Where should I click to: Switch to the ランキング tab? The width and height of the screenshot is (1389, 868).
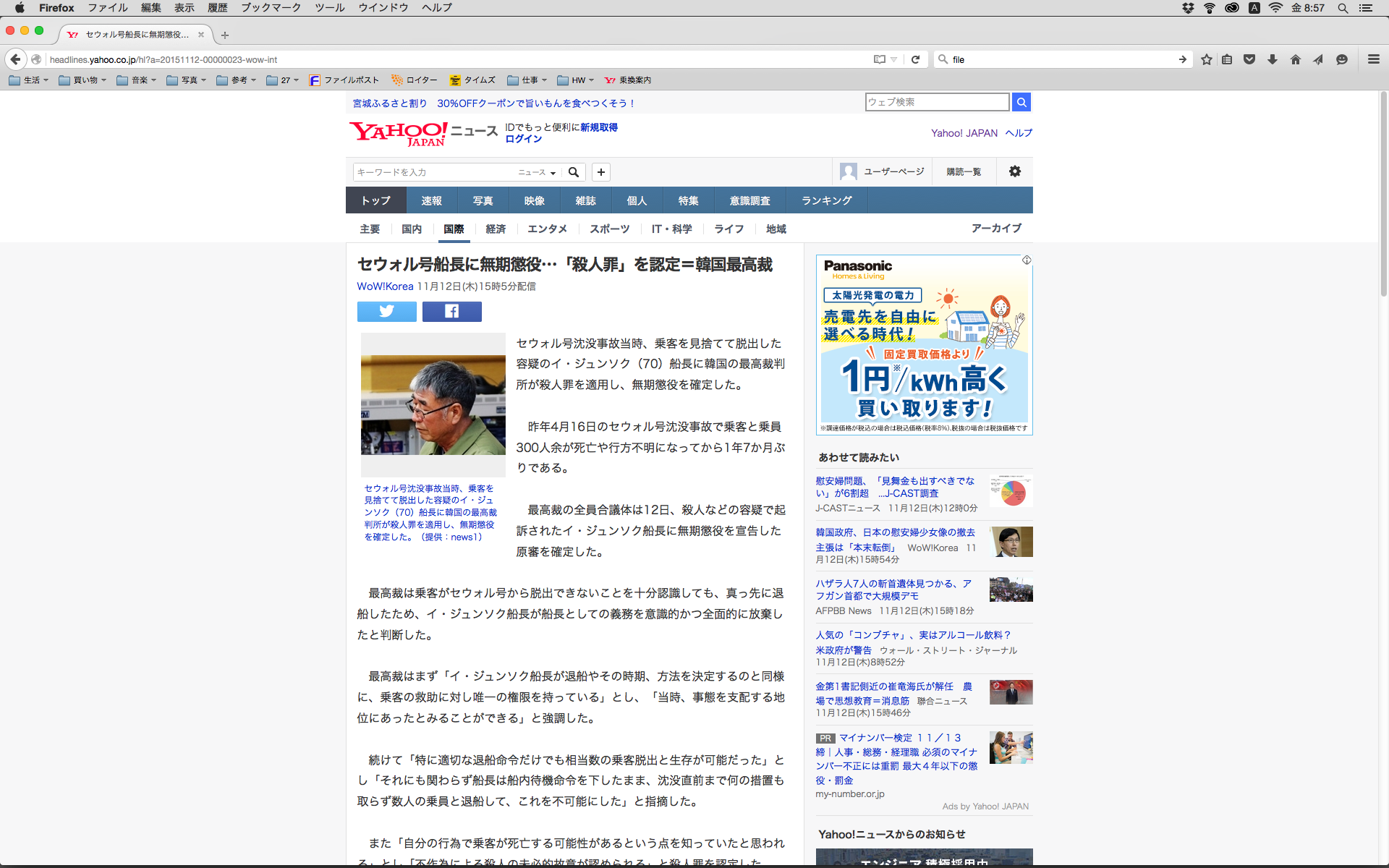point(826,200)
